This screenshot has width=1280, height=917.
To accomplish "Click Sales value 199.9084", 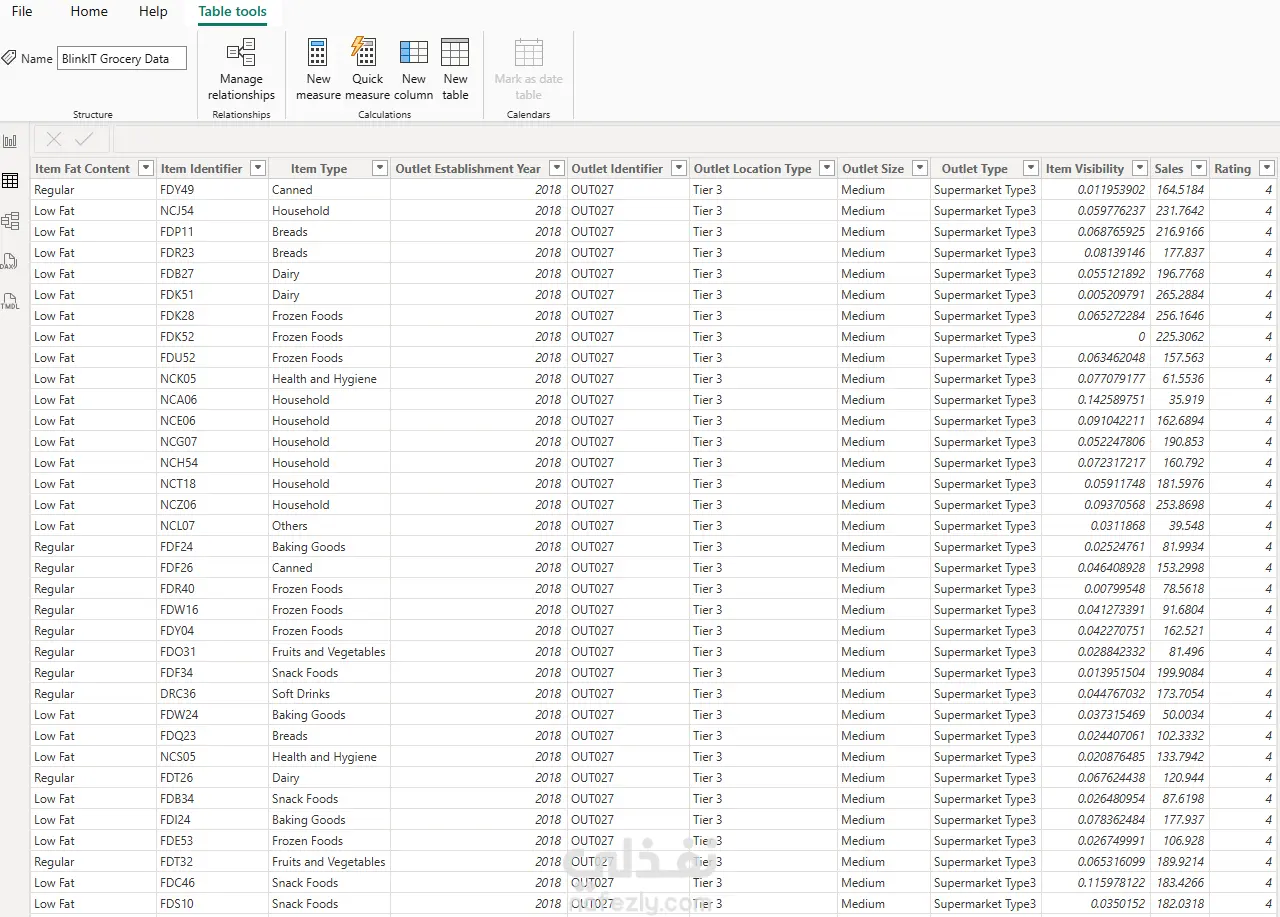I will [1179, 673].
